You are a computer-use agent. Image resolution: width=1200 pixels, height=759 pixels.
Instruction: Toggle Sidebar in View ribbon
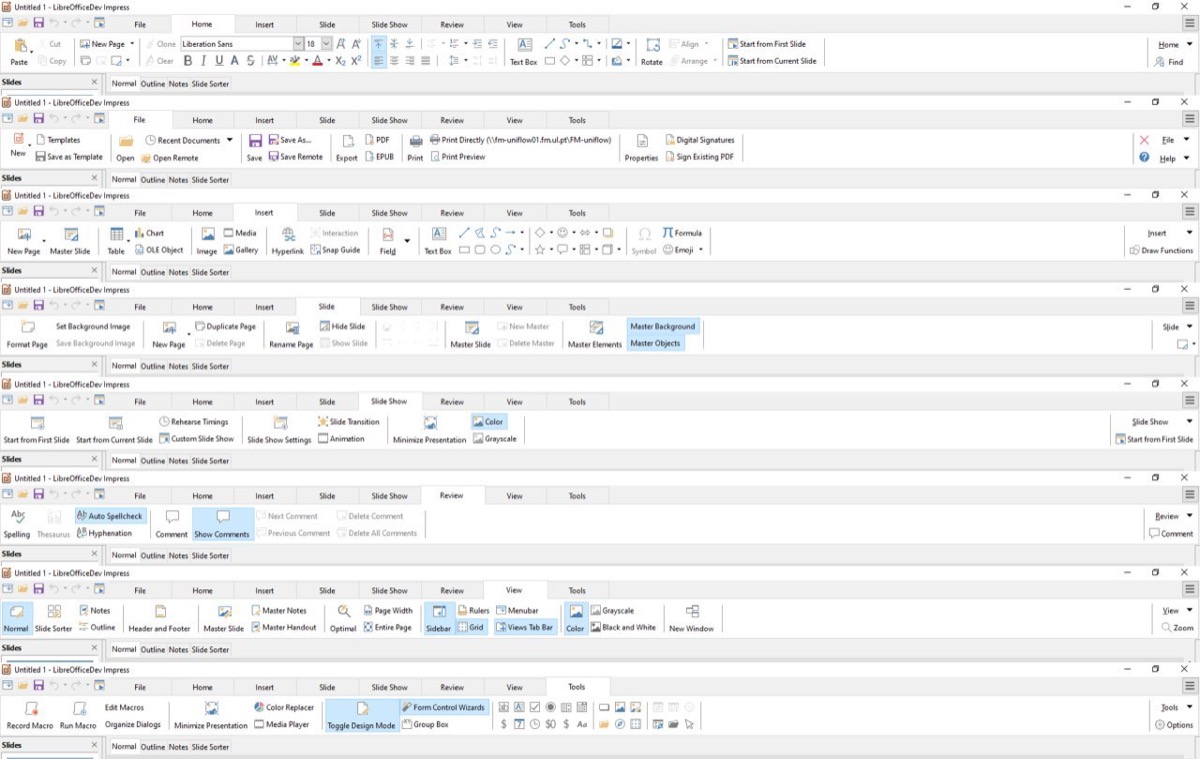click(438, 617)
